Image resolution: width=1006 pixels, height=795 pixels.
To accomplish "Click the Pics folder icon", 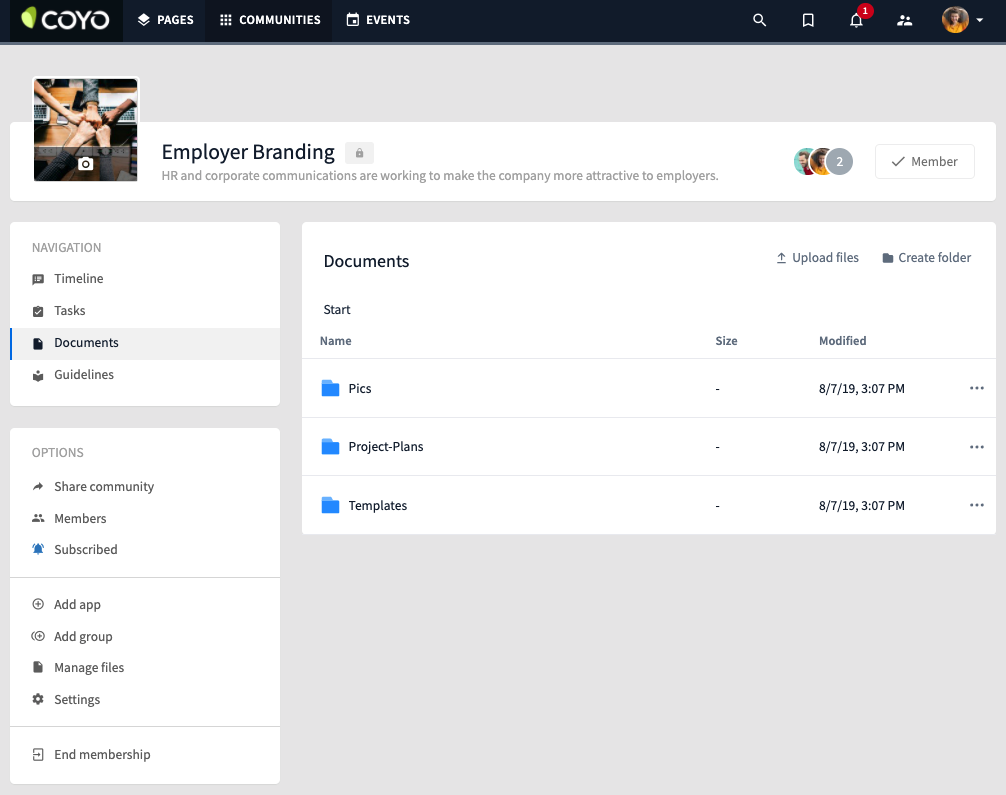I will (x=330, y=388).
